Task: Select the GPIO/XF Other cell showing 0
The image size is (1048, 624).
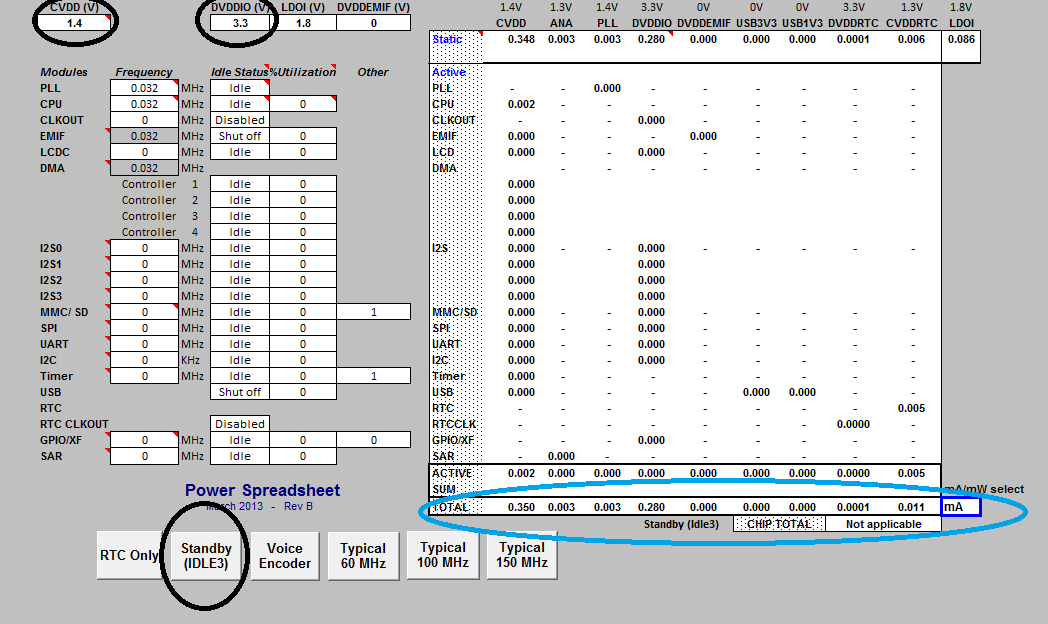Action: pos(374,440)
